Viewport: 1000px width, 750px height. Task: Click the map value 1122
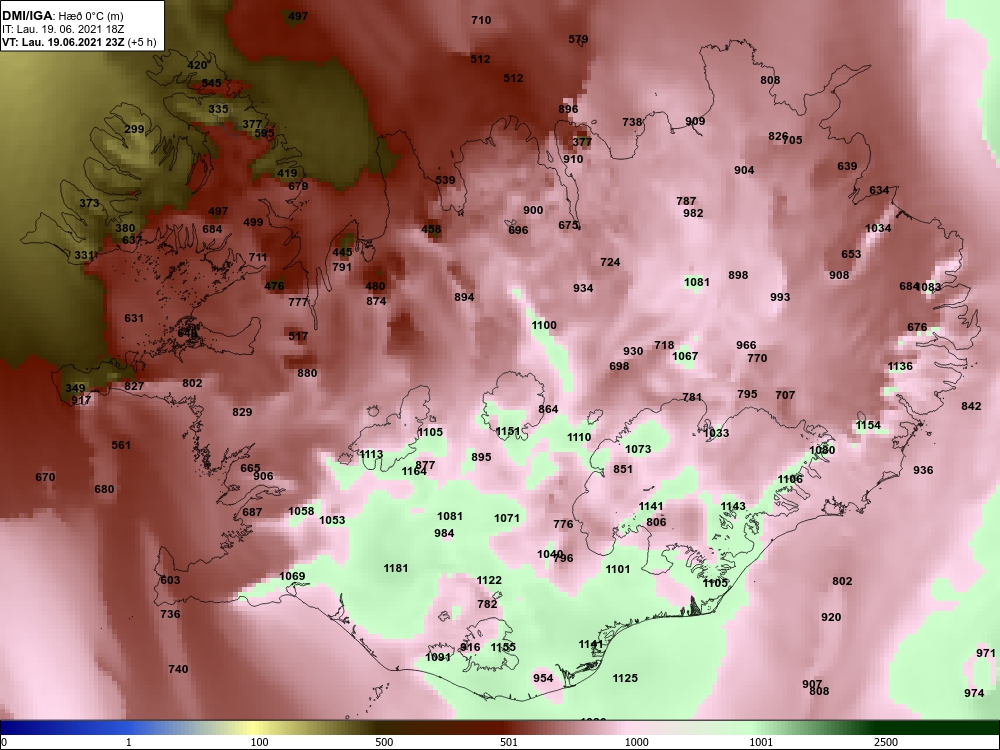(489, 580)
